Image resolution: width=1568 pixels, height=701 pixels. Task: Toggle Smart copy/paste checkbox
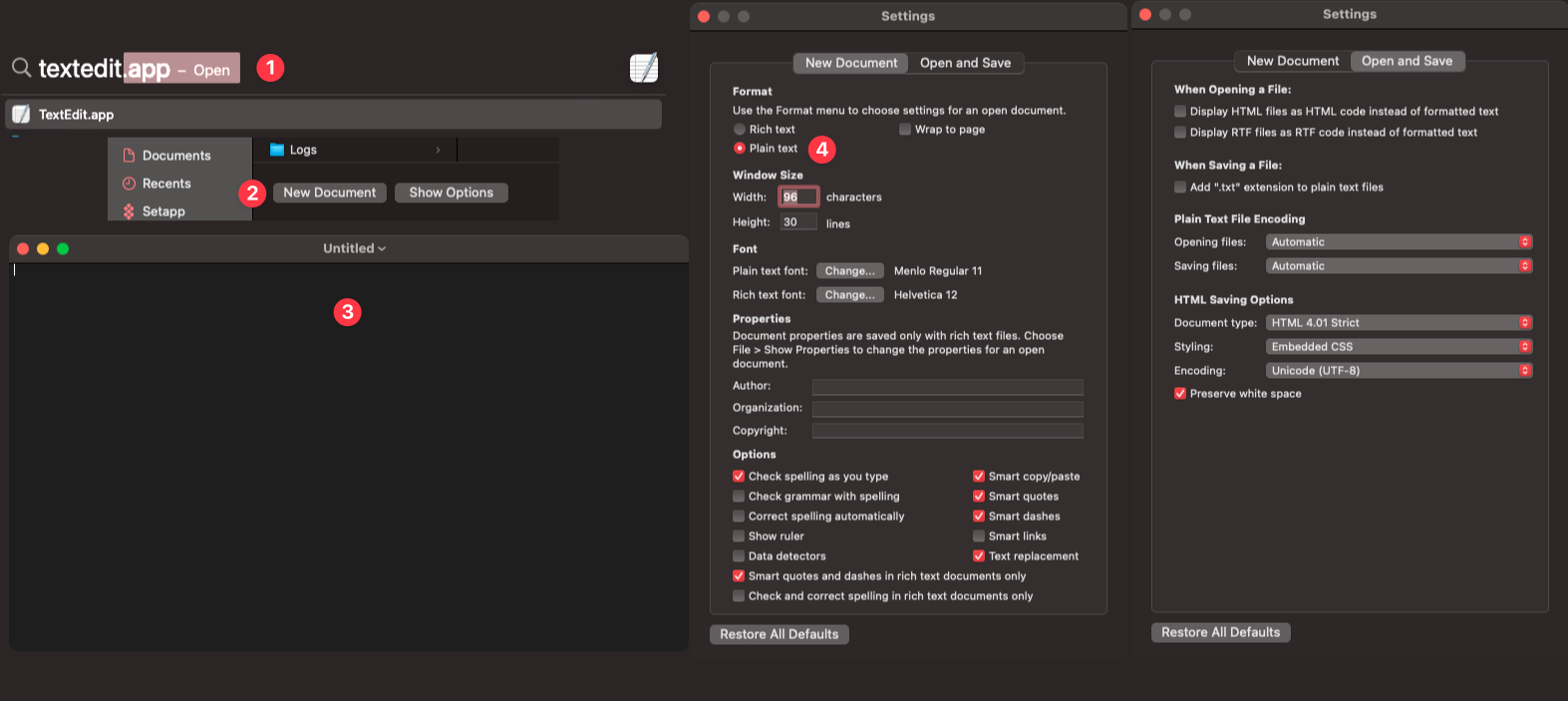tap(979, 477)
